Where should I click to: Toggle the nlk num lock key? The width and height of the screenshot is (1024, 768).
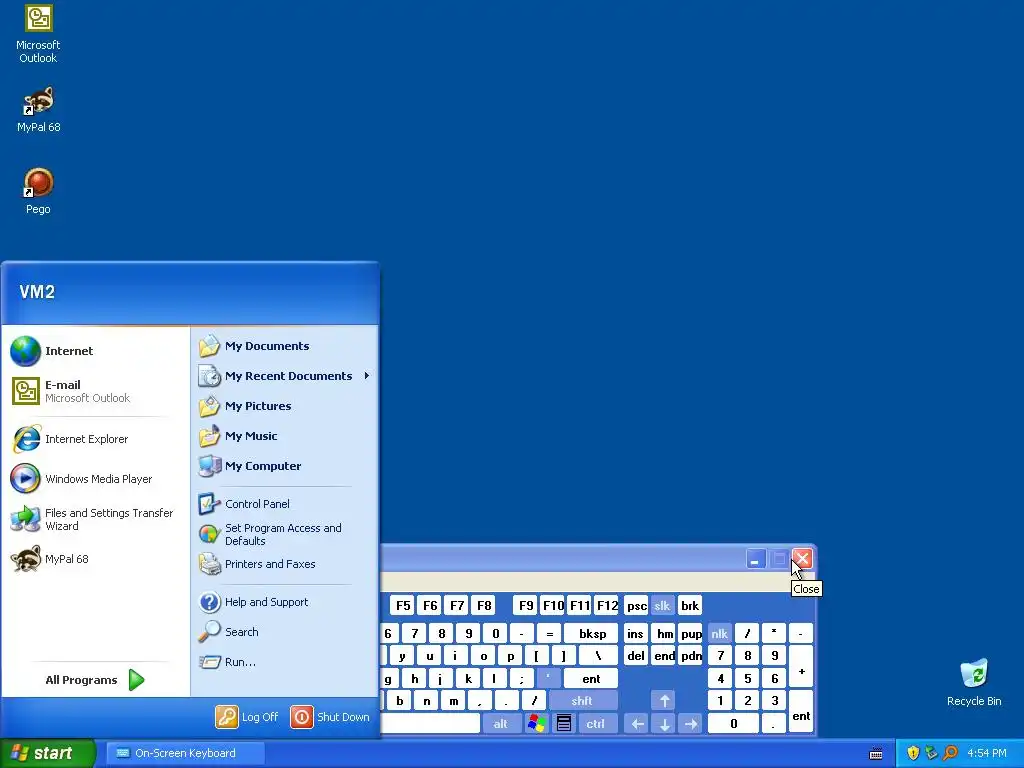pyautogui.click(x=719, y=633)
